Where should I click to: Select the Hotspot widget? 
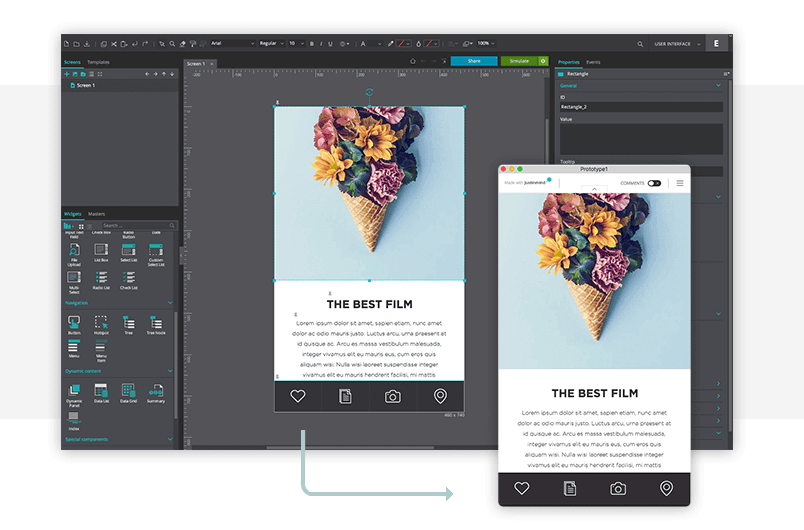point(101,325)
